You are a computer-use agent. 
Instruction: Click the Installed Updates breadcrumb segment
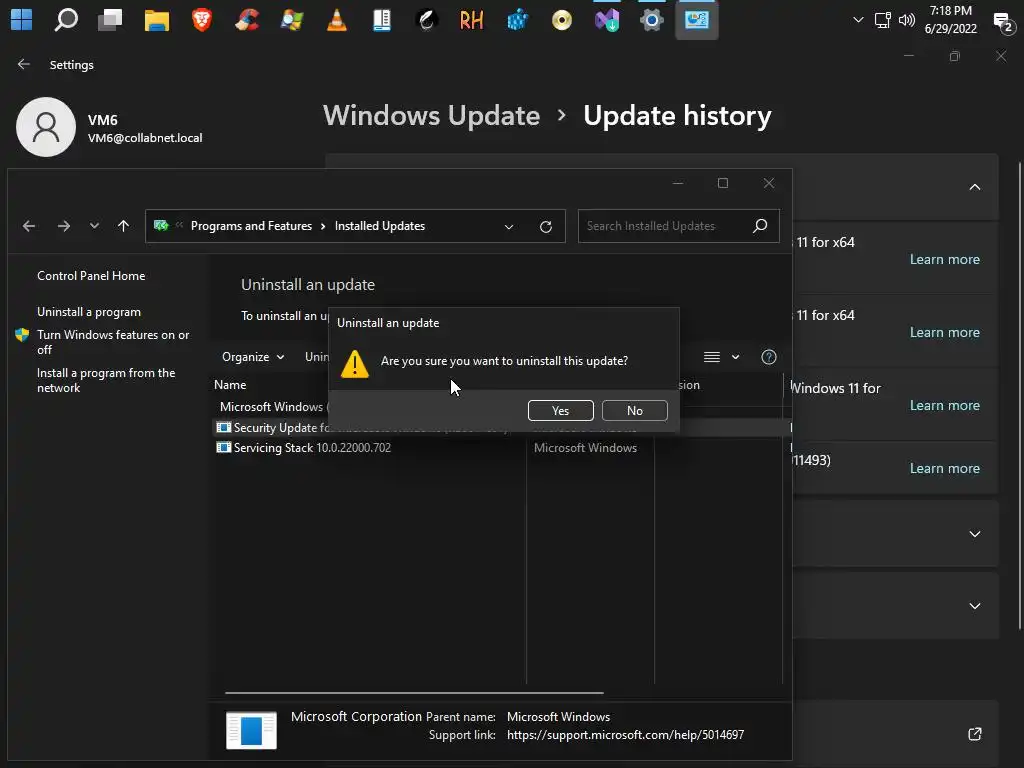379,226
